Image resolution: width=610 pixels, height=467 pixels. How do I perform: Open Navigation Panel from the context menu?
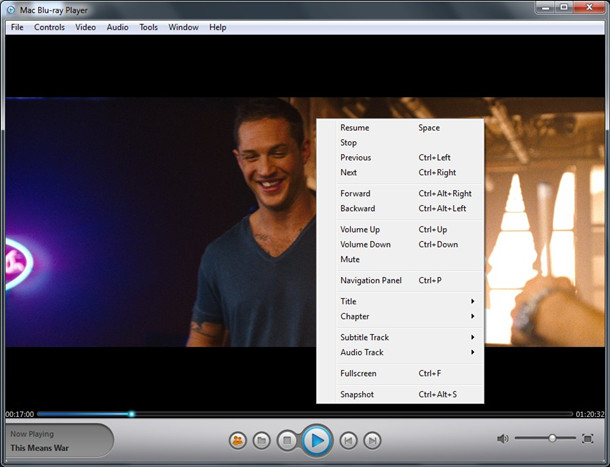(x=400, y=280)
